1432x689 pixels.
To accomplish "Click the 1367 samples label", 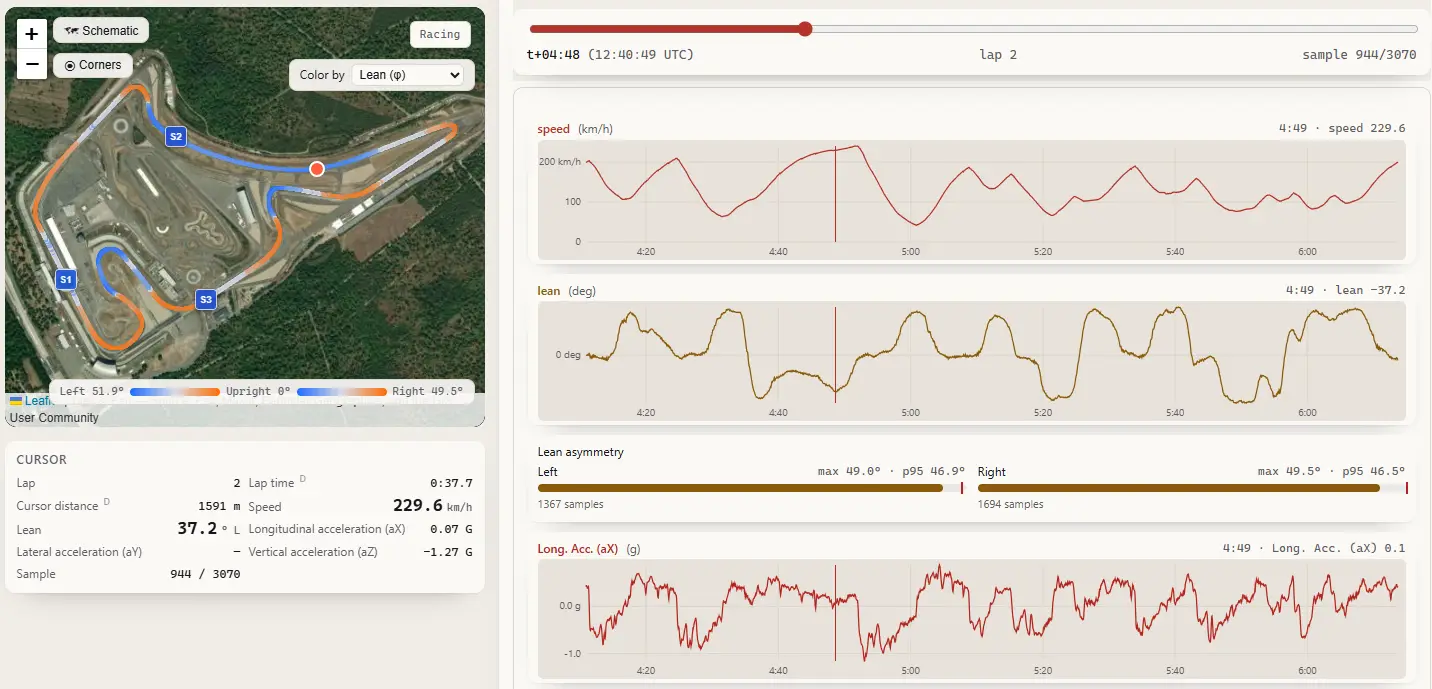I will click(x=571, y=504).
